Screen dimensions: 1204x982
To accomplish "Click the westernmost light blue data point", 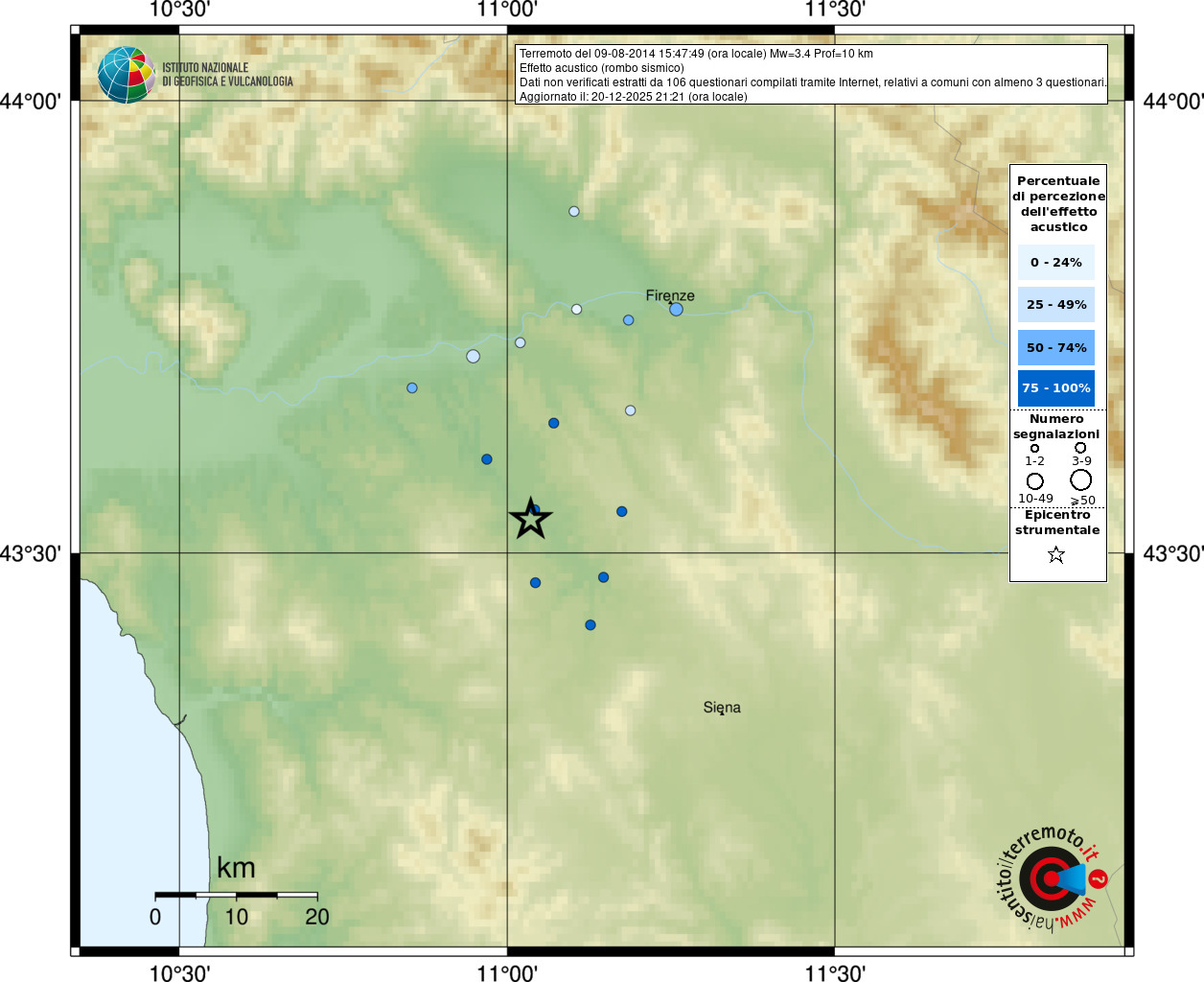I will coord(412,388).
